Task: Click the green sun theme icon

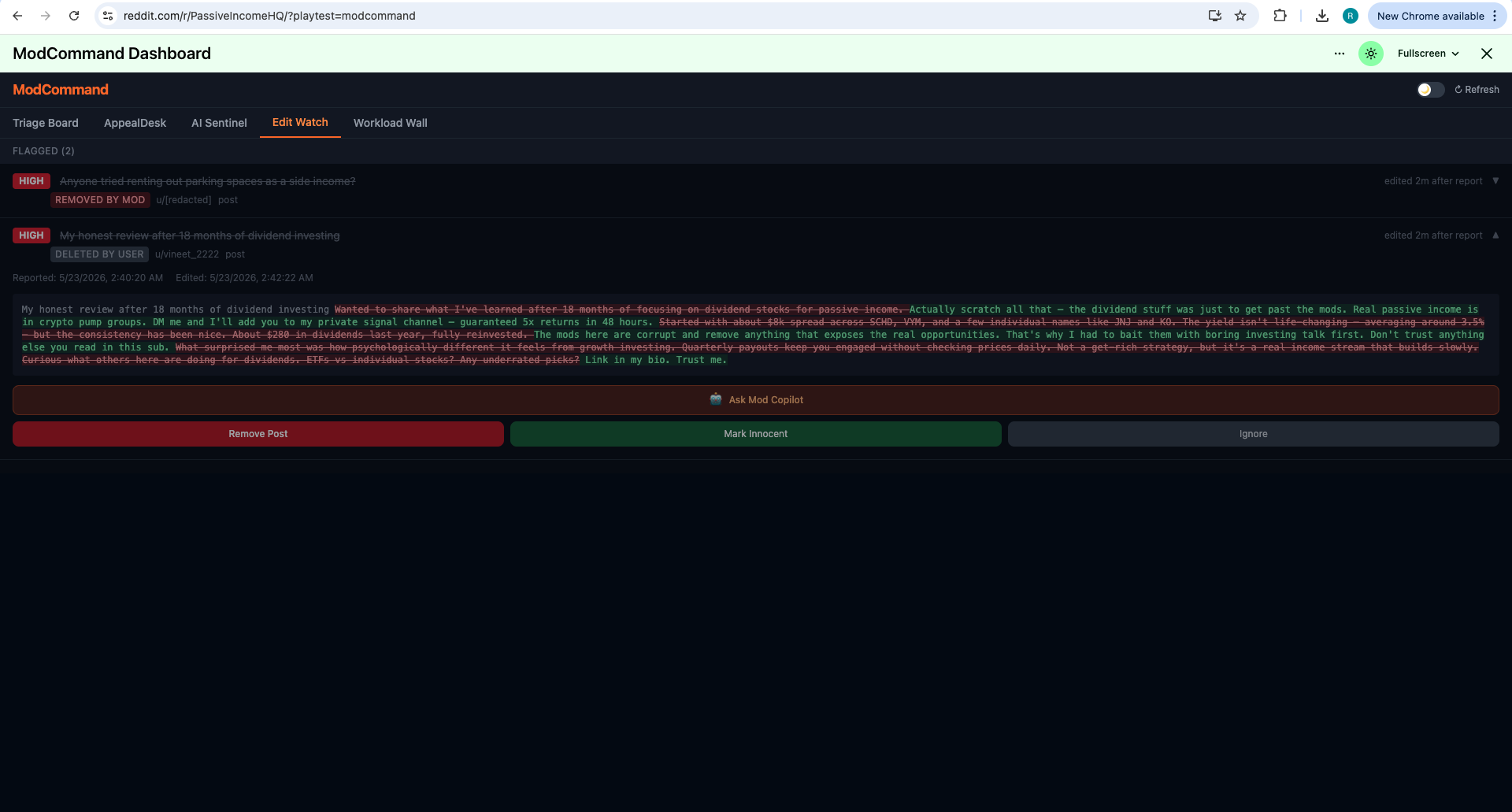Action: 1371,54
